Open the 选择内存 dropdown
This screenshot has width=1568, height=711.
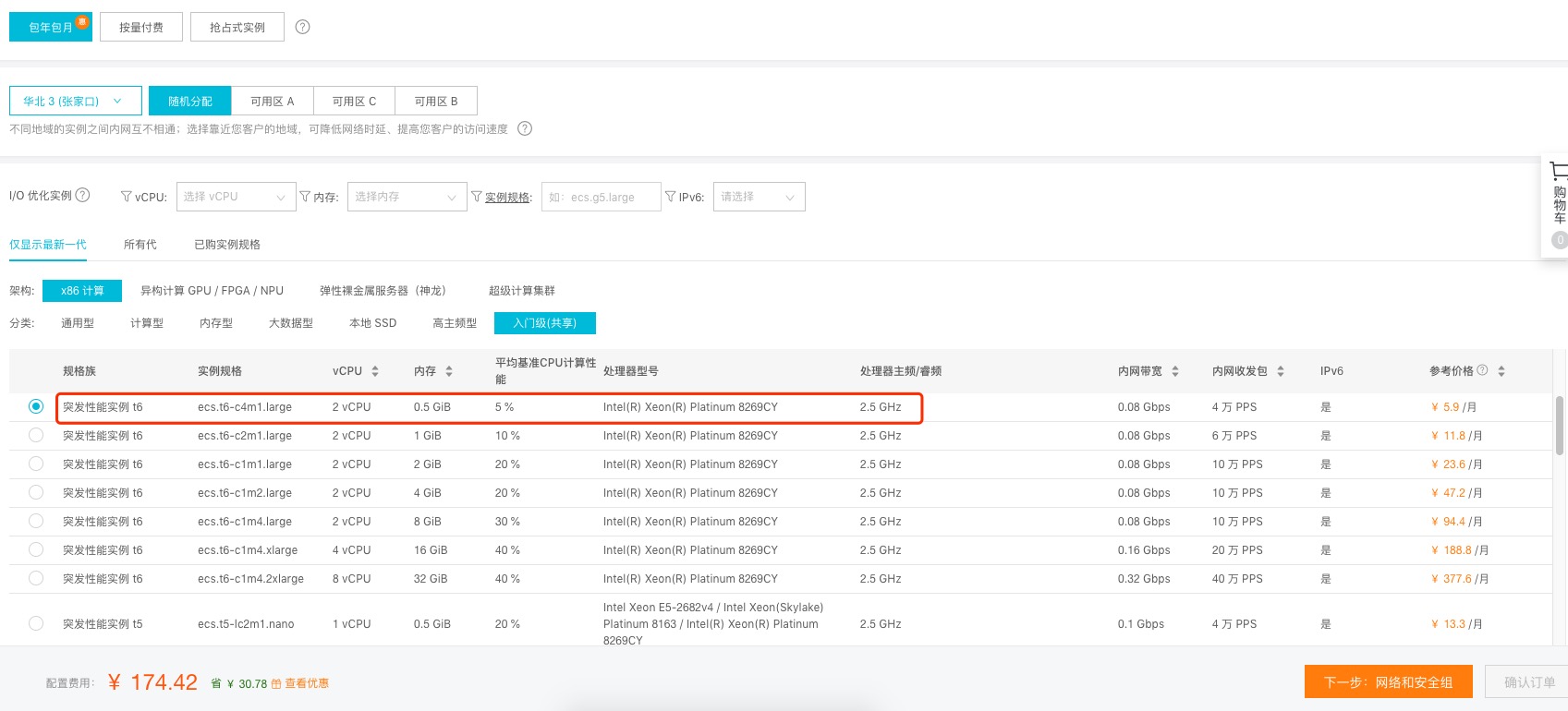tap(407, 197)
